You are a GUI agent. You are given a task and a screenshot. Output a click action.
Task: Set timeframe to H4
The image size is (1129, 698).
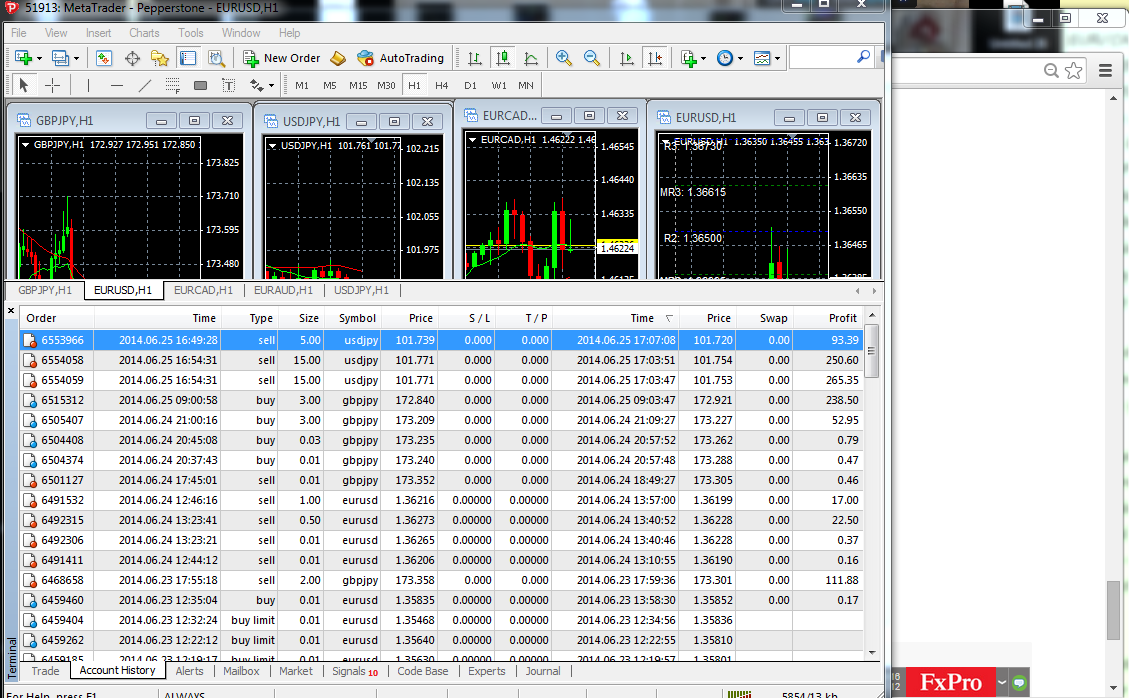441,86
